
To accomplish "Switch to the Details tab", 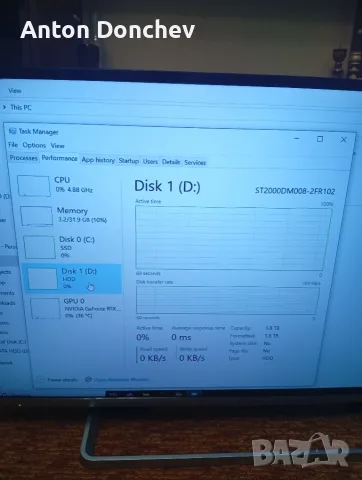I will (171, 162).
